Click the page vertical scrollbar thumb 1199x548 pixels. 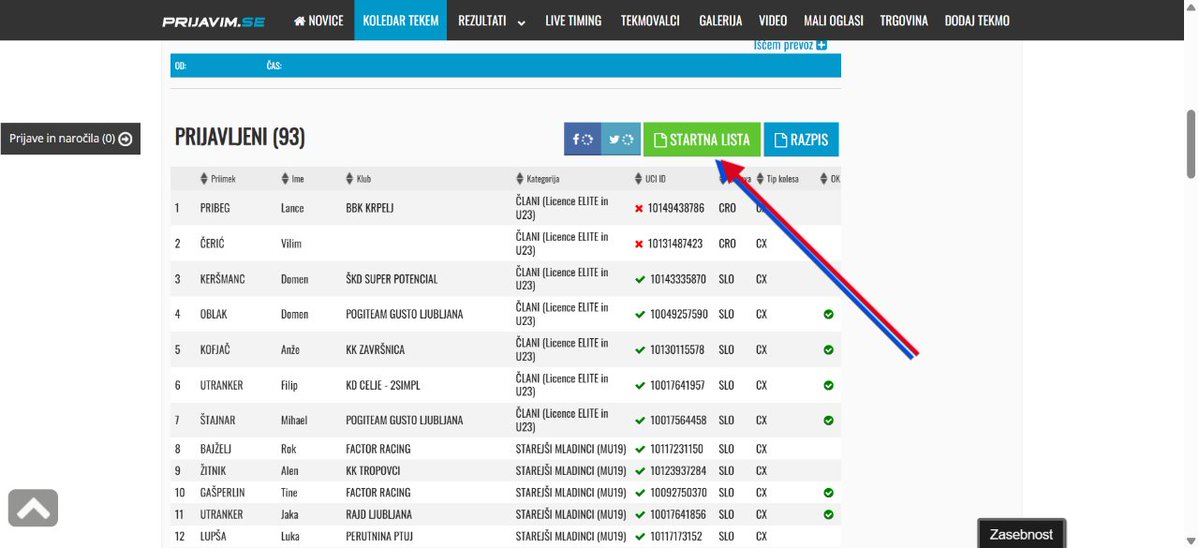pos(1191,144)
